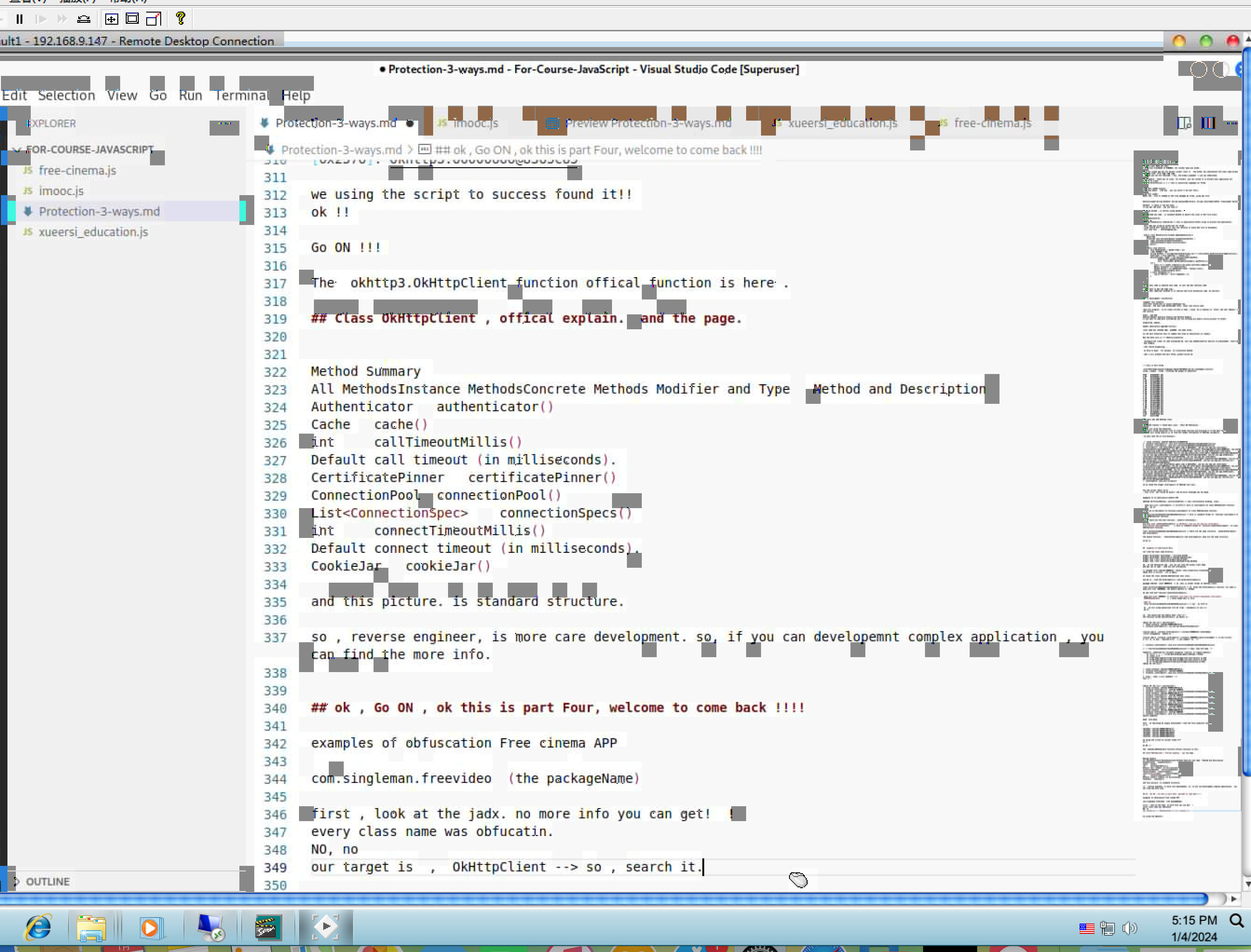Click the magnifier search icon near the clock
This screenshot has width=1251, height=952.
tap(1237, 921)
